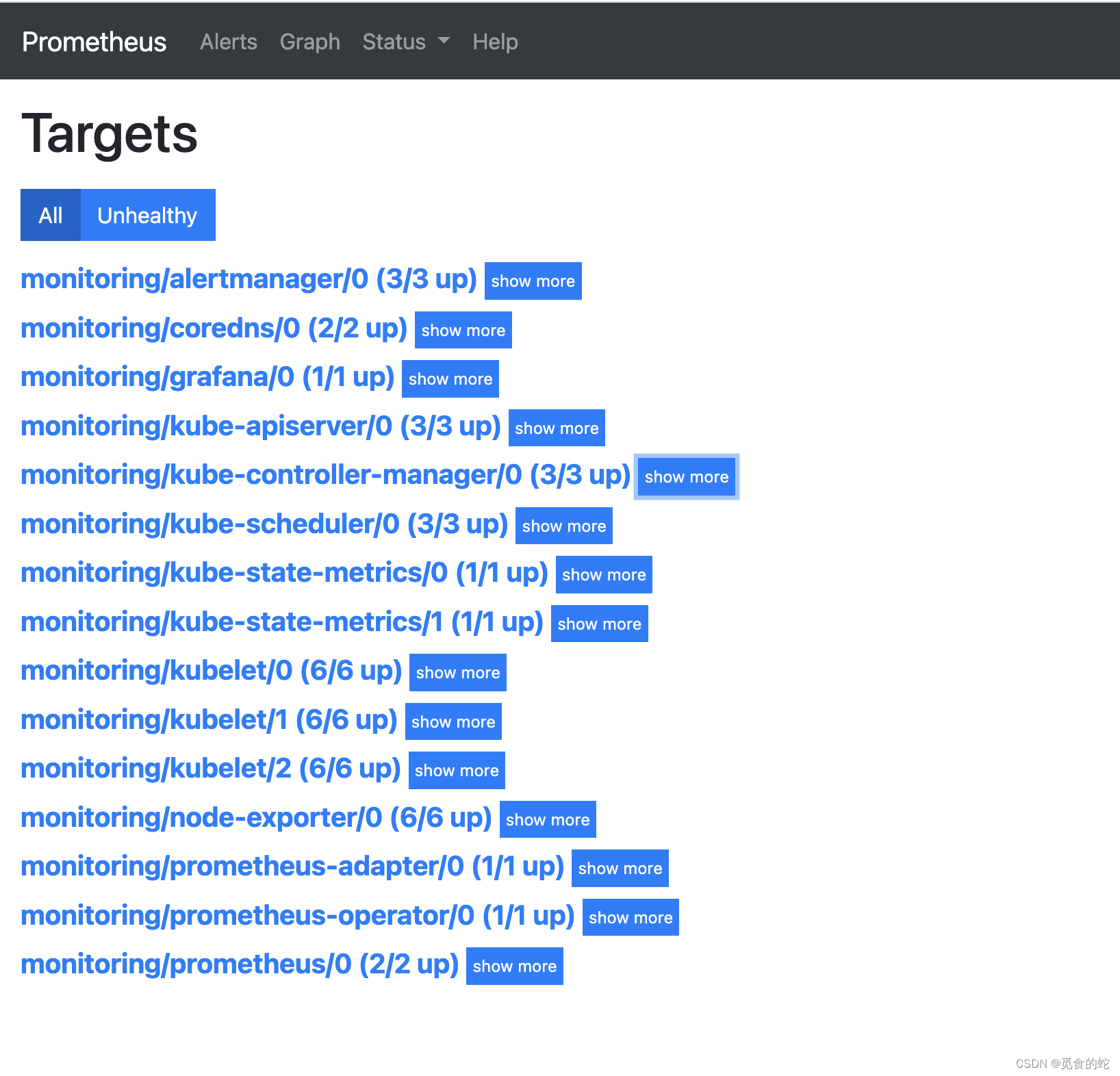The image size is (1120, 1076).
Task: Open monitoring/kube-state-metrics/0 target link
Action: point(285,573)
